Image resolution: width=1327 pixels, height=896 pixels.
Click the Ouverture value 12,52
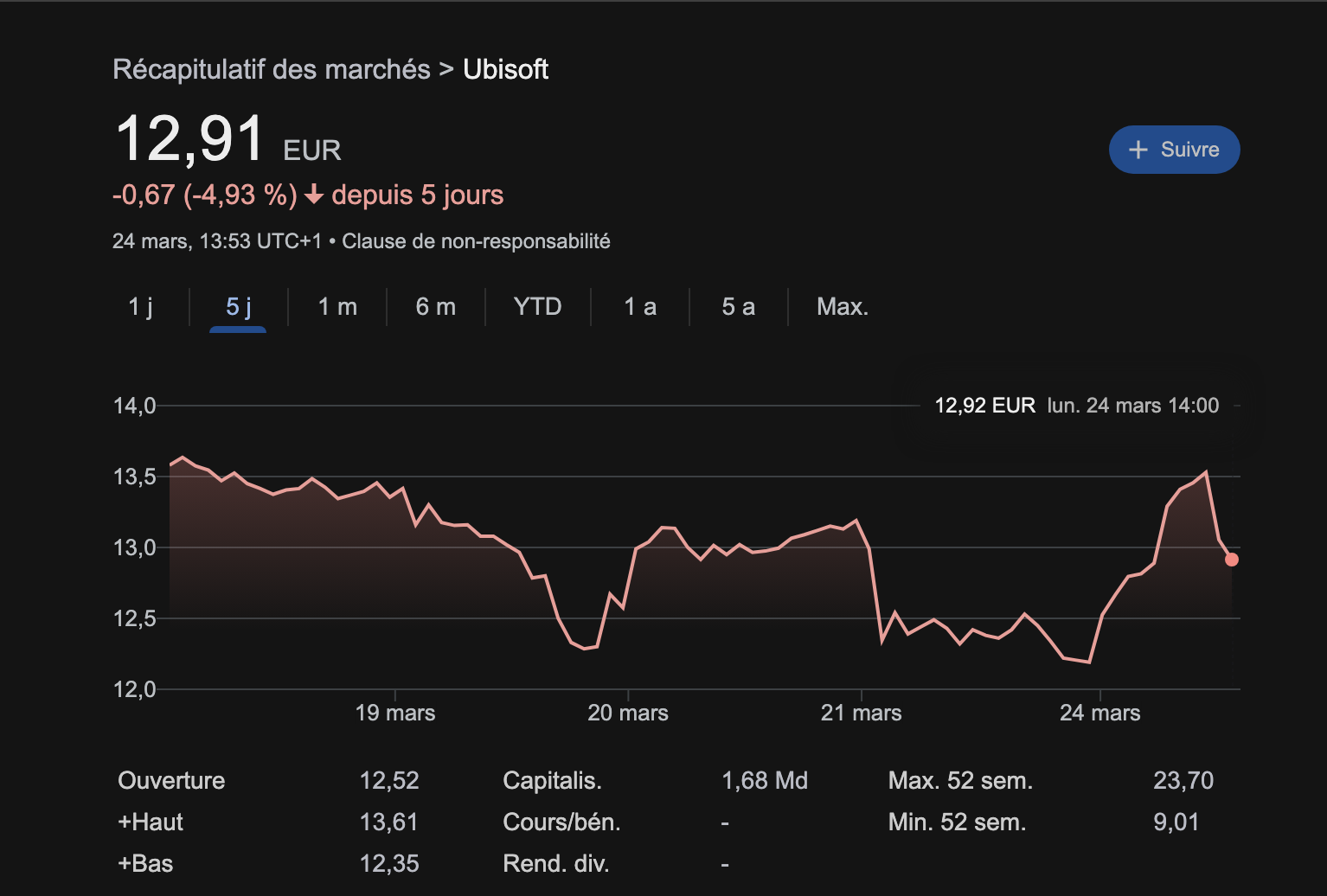click(389, 781)
